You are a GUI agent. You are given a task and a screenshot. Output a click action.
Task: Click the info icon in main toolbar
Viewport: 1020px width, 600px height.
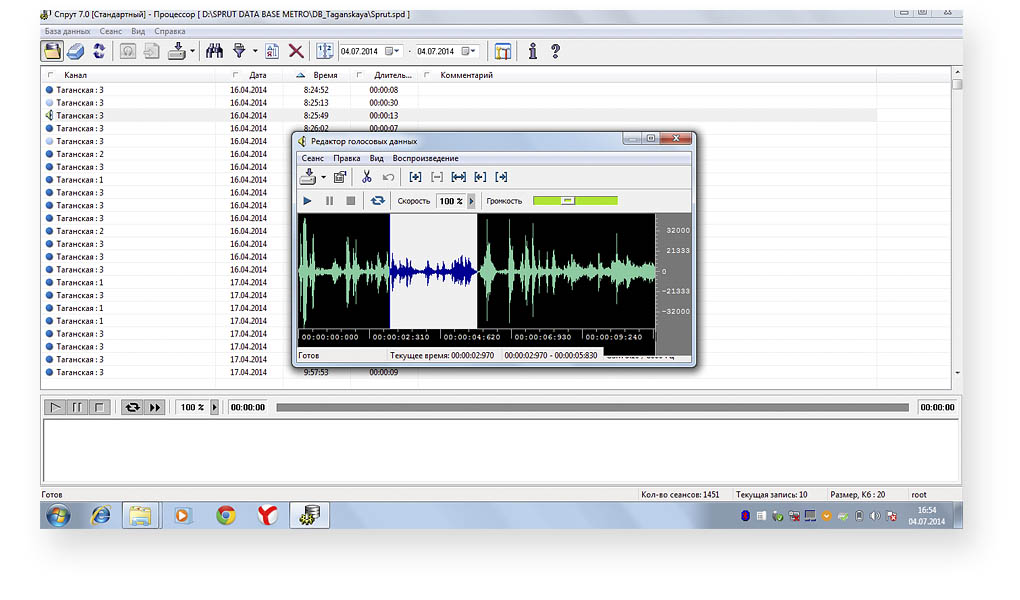coord(533,51)
